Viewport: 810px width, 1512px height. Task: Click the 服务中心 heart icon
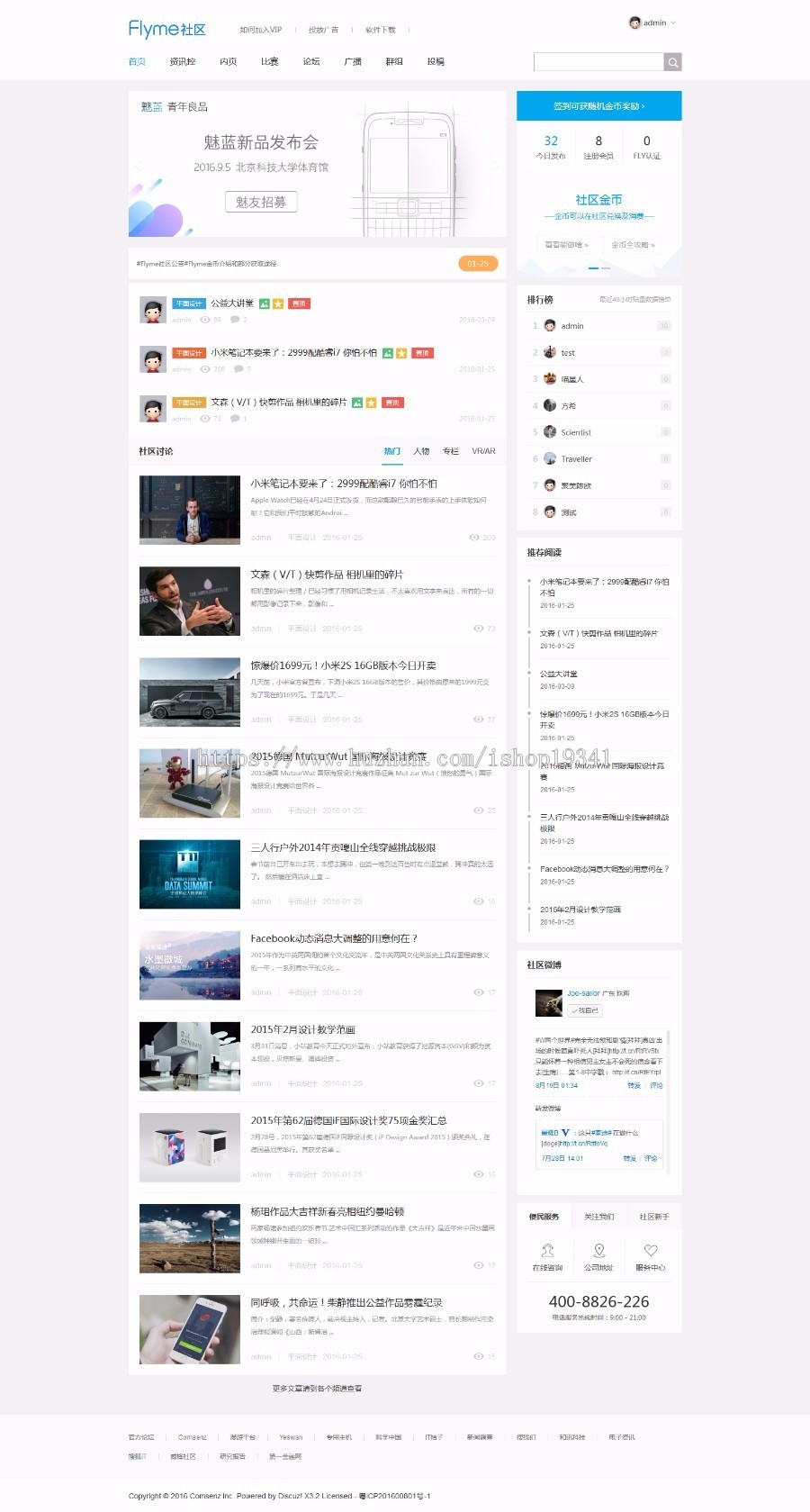[x=651, y=1250]
